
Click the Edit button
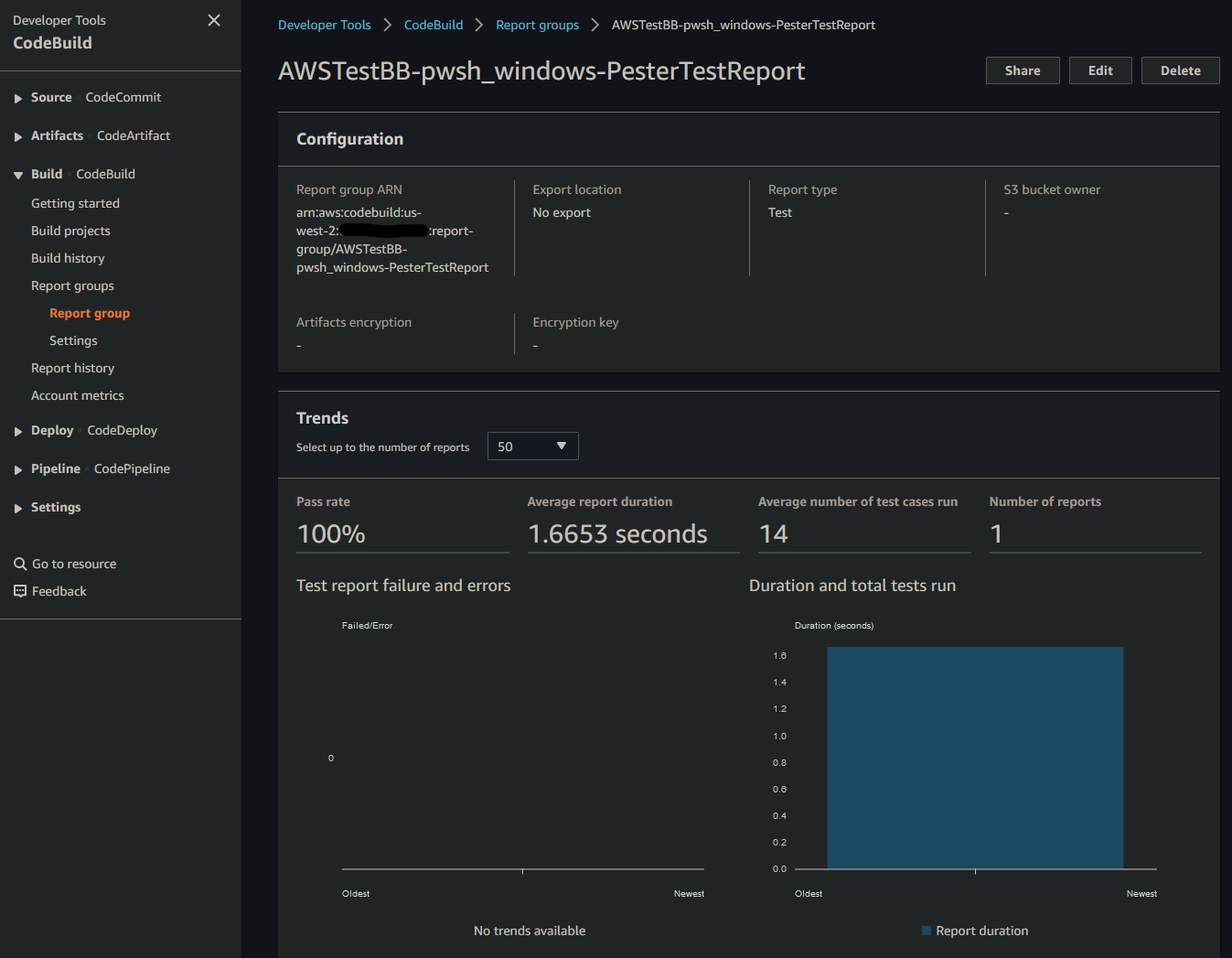coord(1100,70)
